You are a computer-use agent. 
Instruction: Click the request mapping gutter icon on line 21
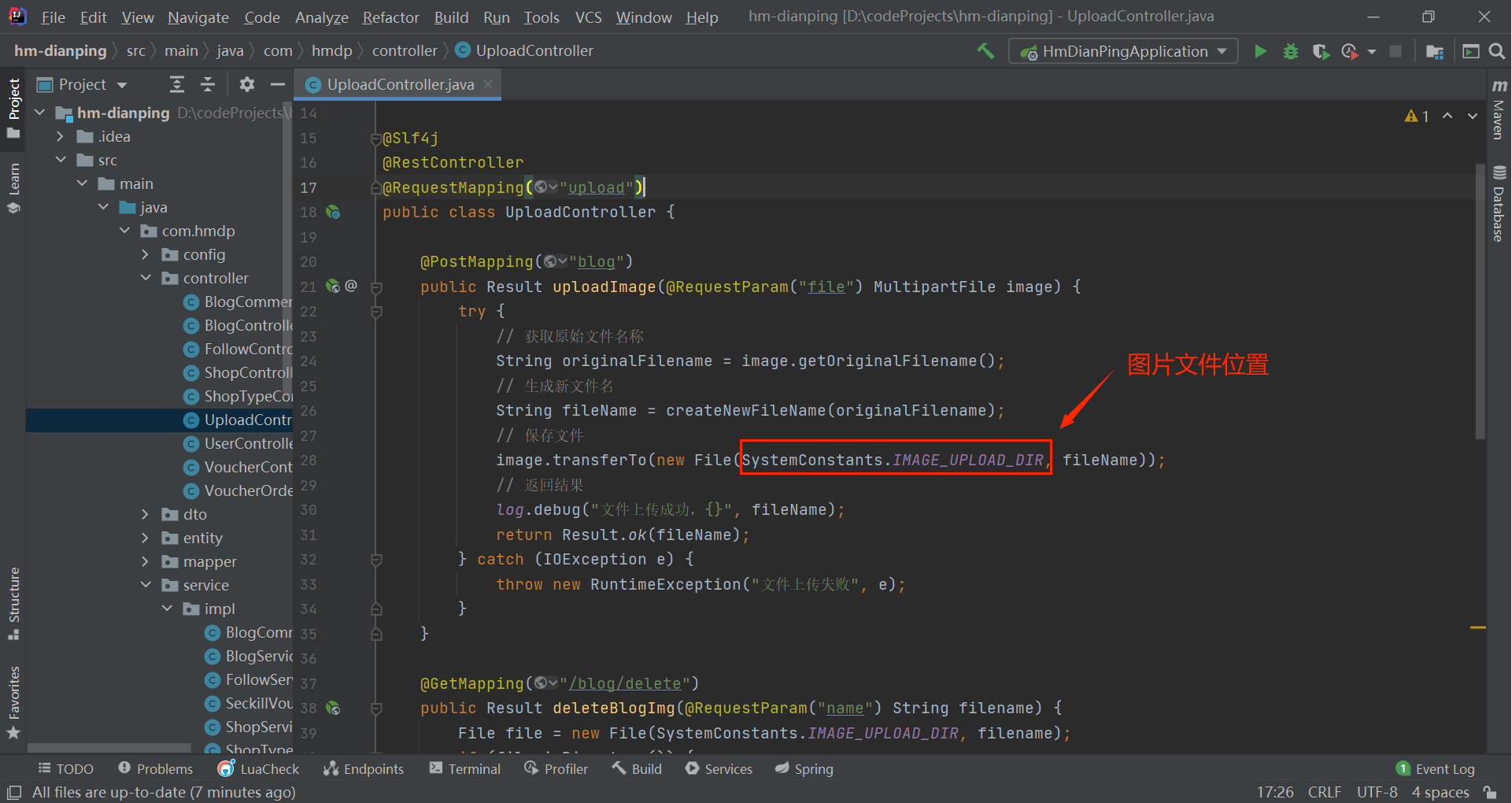(x=333, y=286)
